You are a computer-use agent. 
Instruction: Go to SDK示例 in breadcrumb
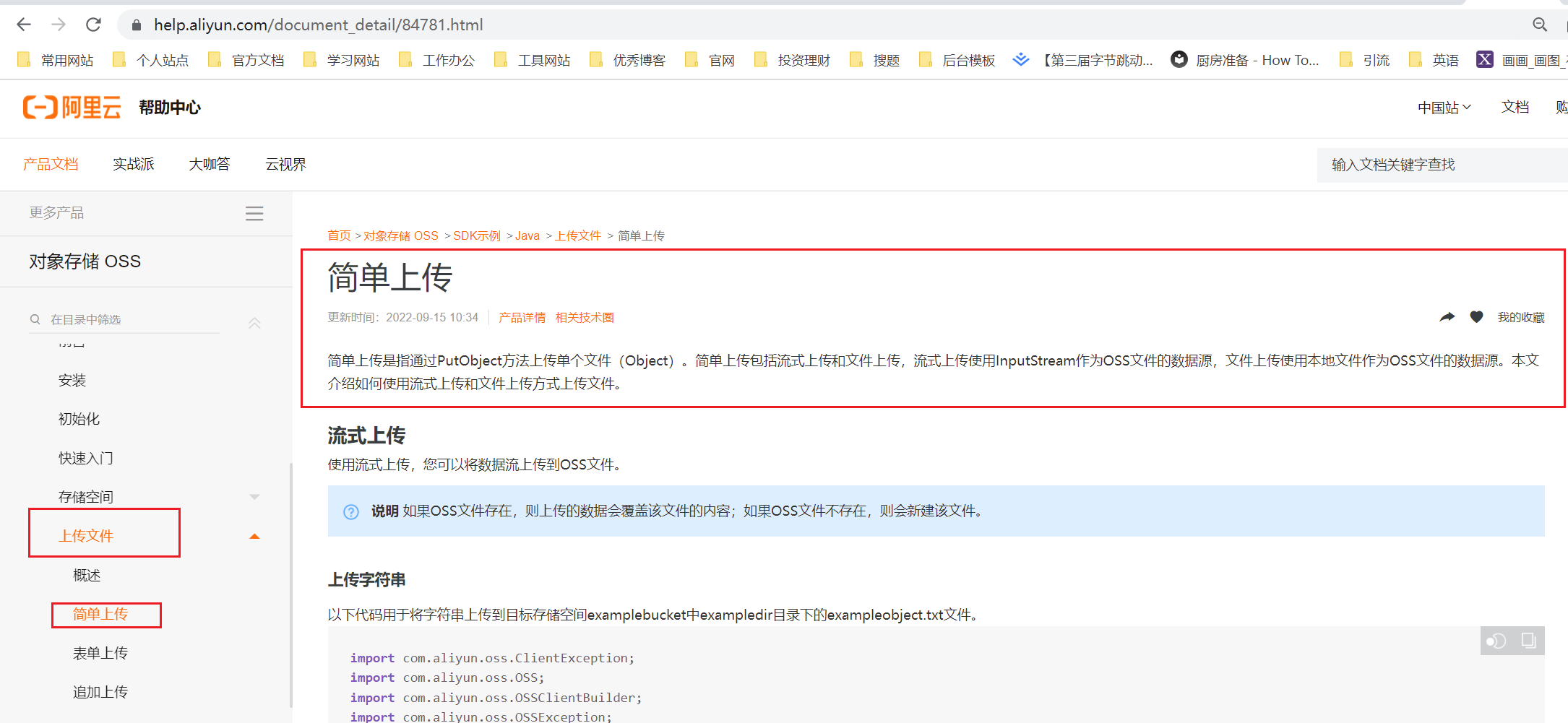pyautogui.click(x=477, y=235)
